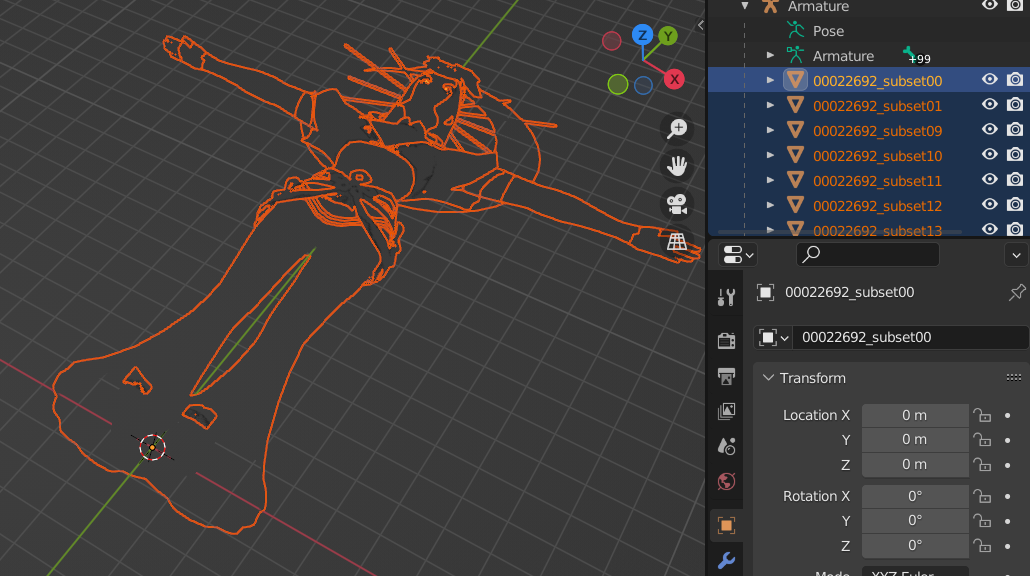Click the green Y axis gizmo ball
Screen dimensions: 1030x576
[x=668, y=36]
